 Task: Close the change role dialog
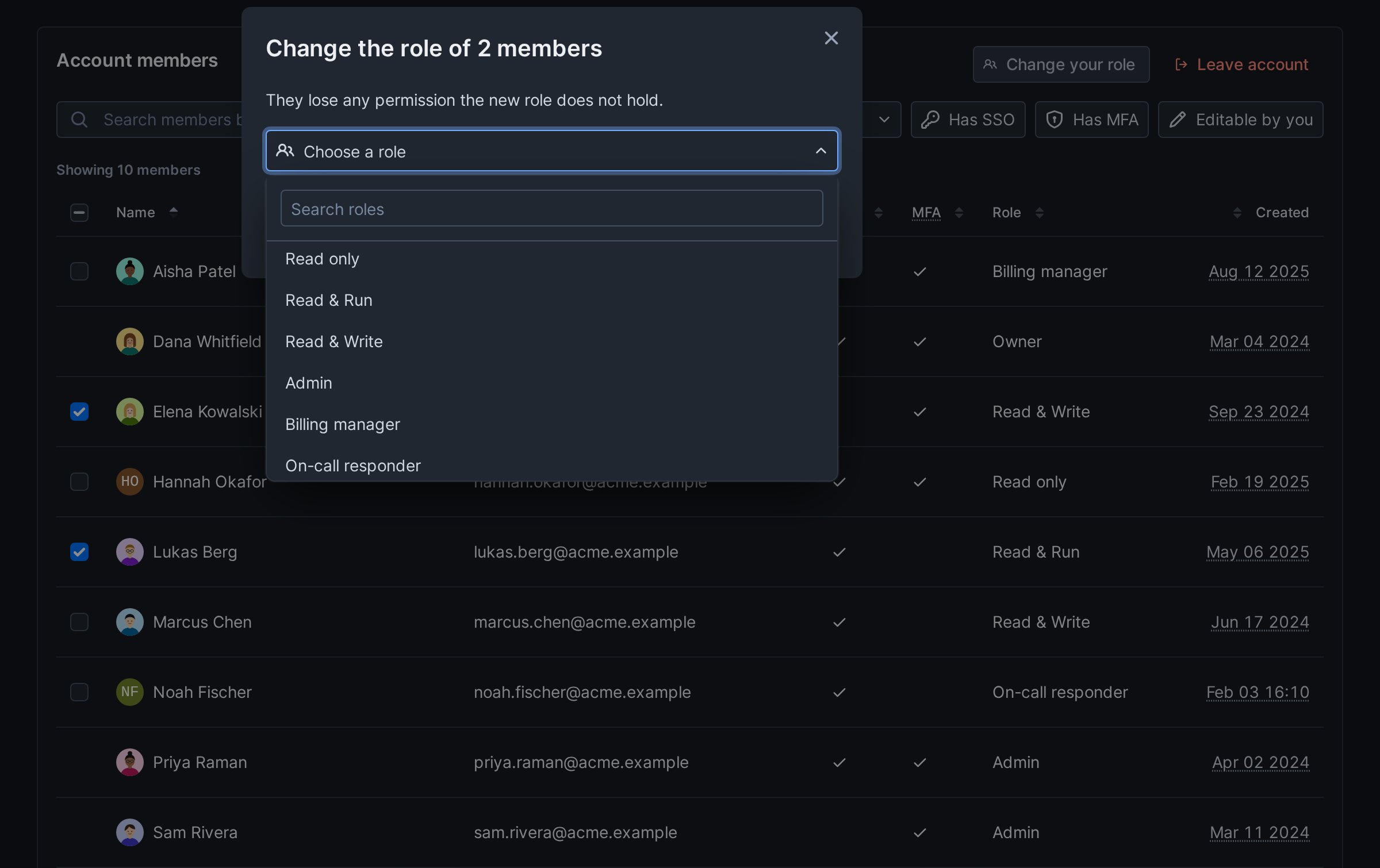[x=831, y=38]
